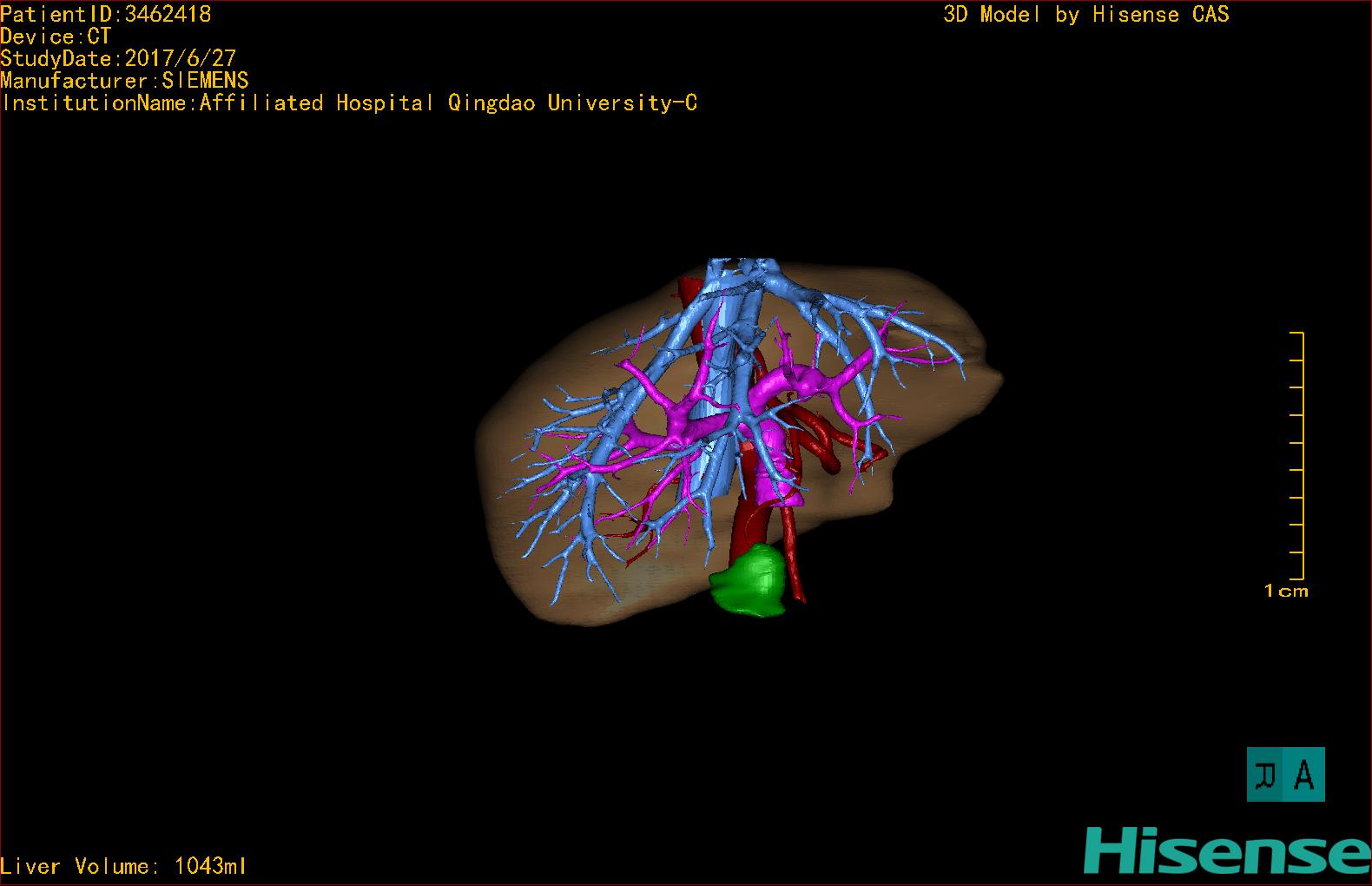Select the green tumor in the model
1372x886 pixels.
(x=749, y=580)
